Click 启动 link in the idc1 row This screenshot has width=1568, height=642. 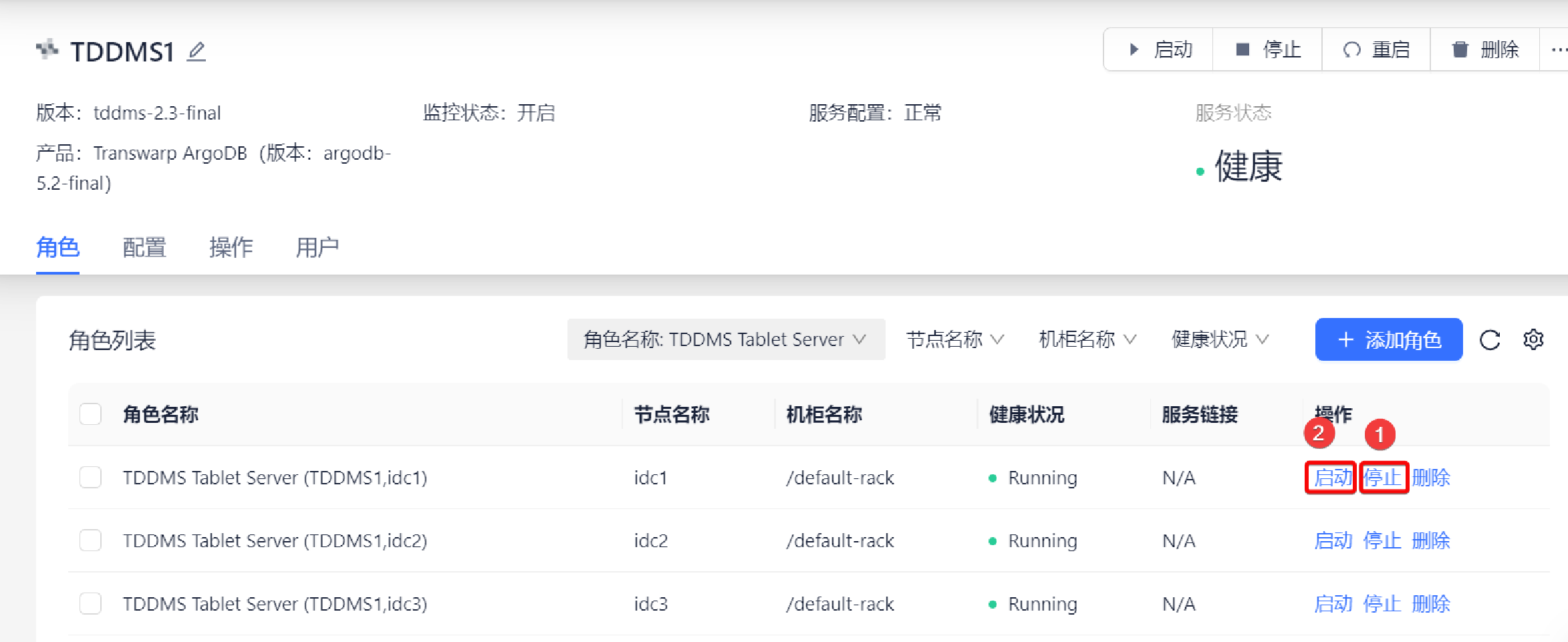[1333, 478]
